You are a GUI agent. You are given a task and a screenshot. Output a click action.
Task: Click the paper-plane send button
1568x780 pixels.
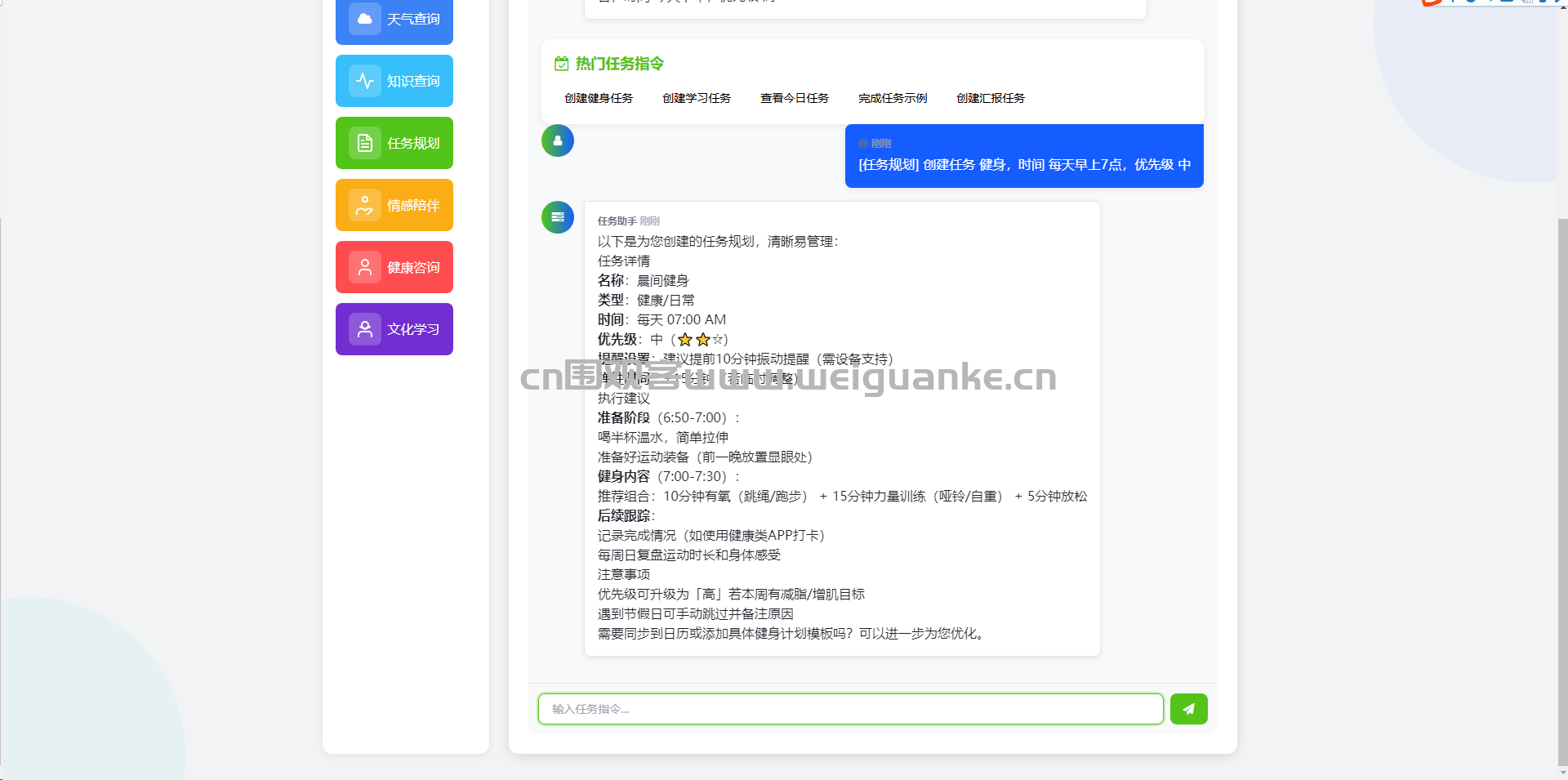click(1189, 709)
